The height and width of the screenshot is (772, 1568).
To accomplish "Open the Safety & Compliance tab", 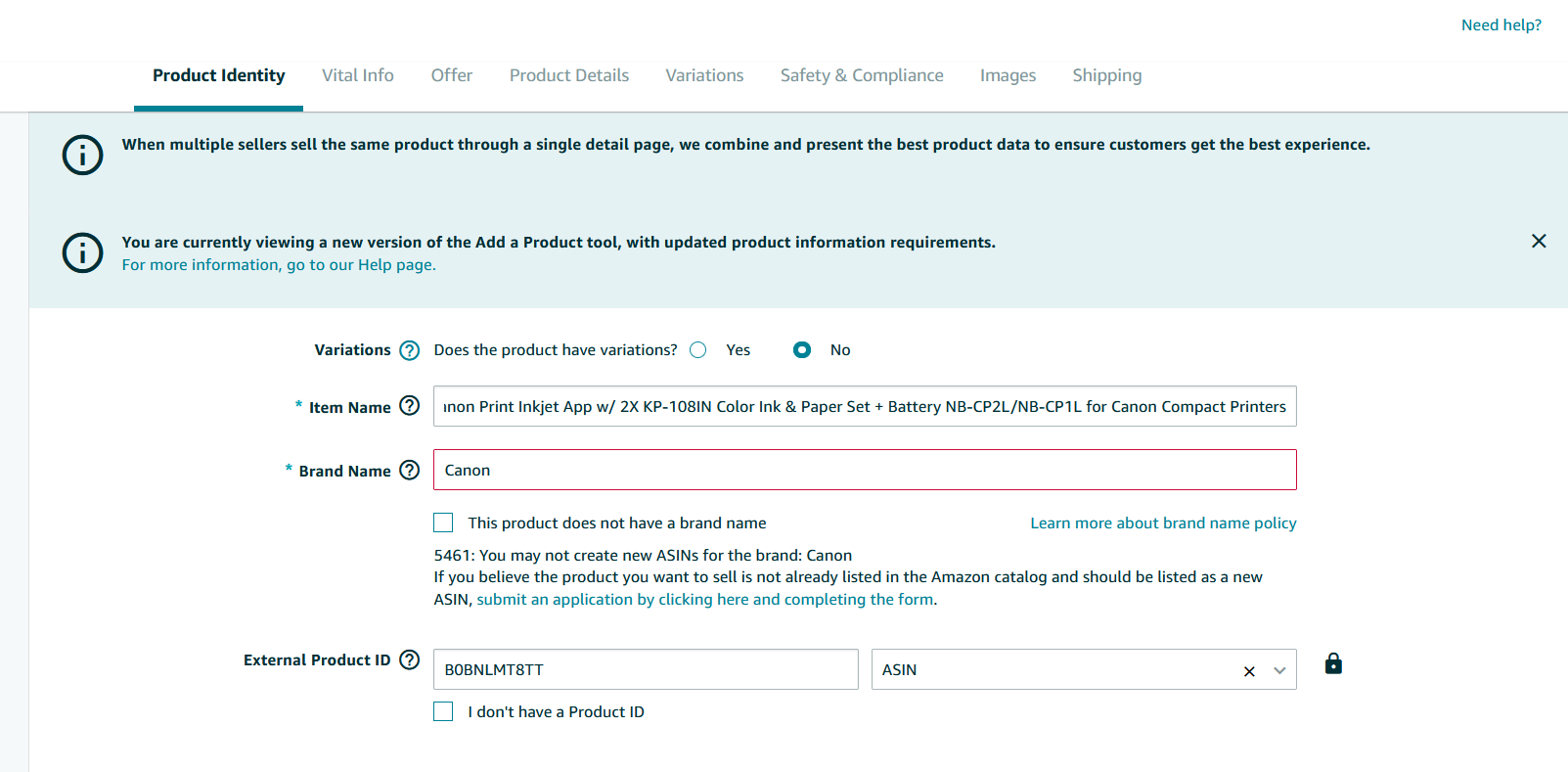I will coord(862,75).
